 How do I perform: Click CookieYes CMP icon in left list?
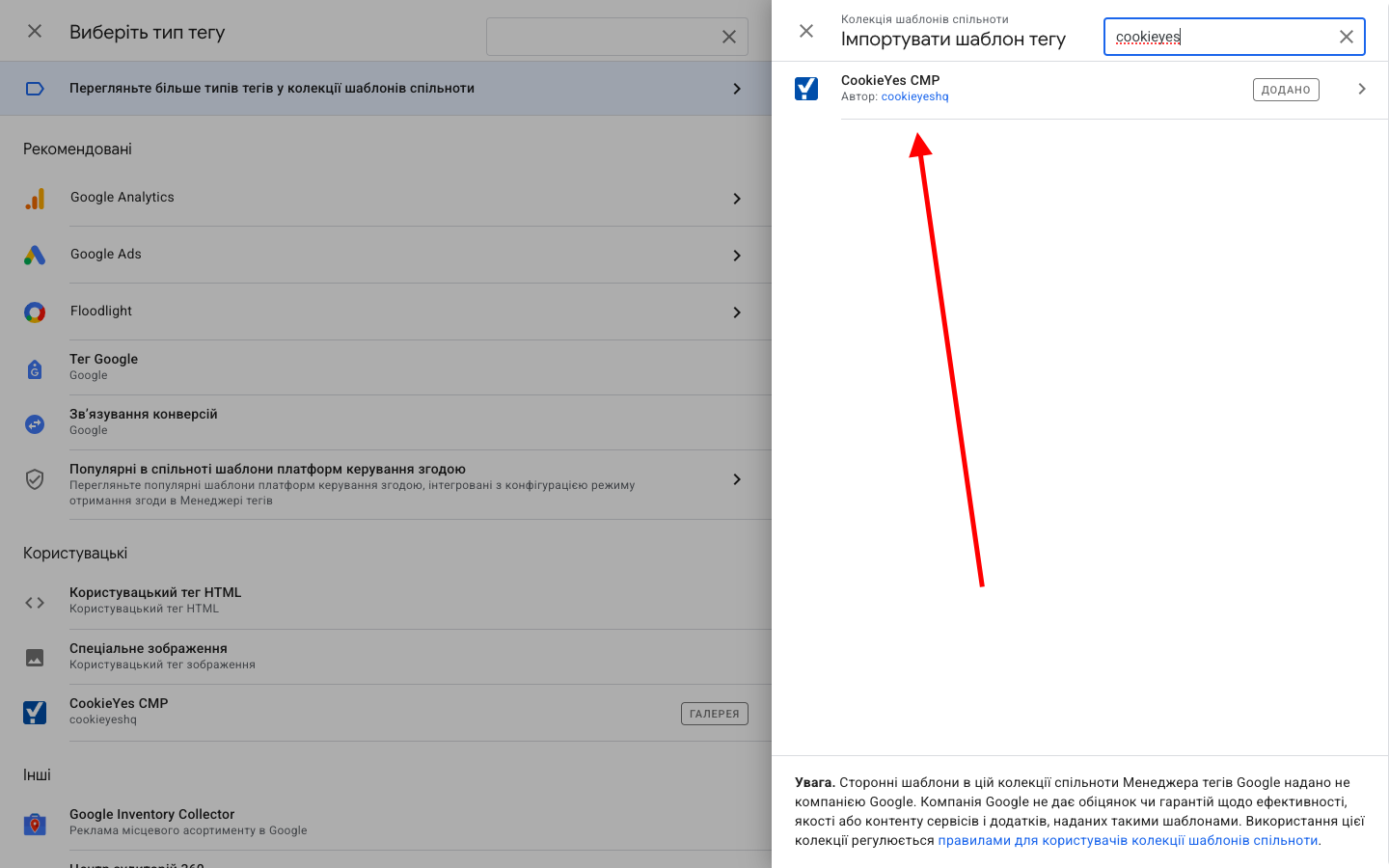(x=35, y=713)
